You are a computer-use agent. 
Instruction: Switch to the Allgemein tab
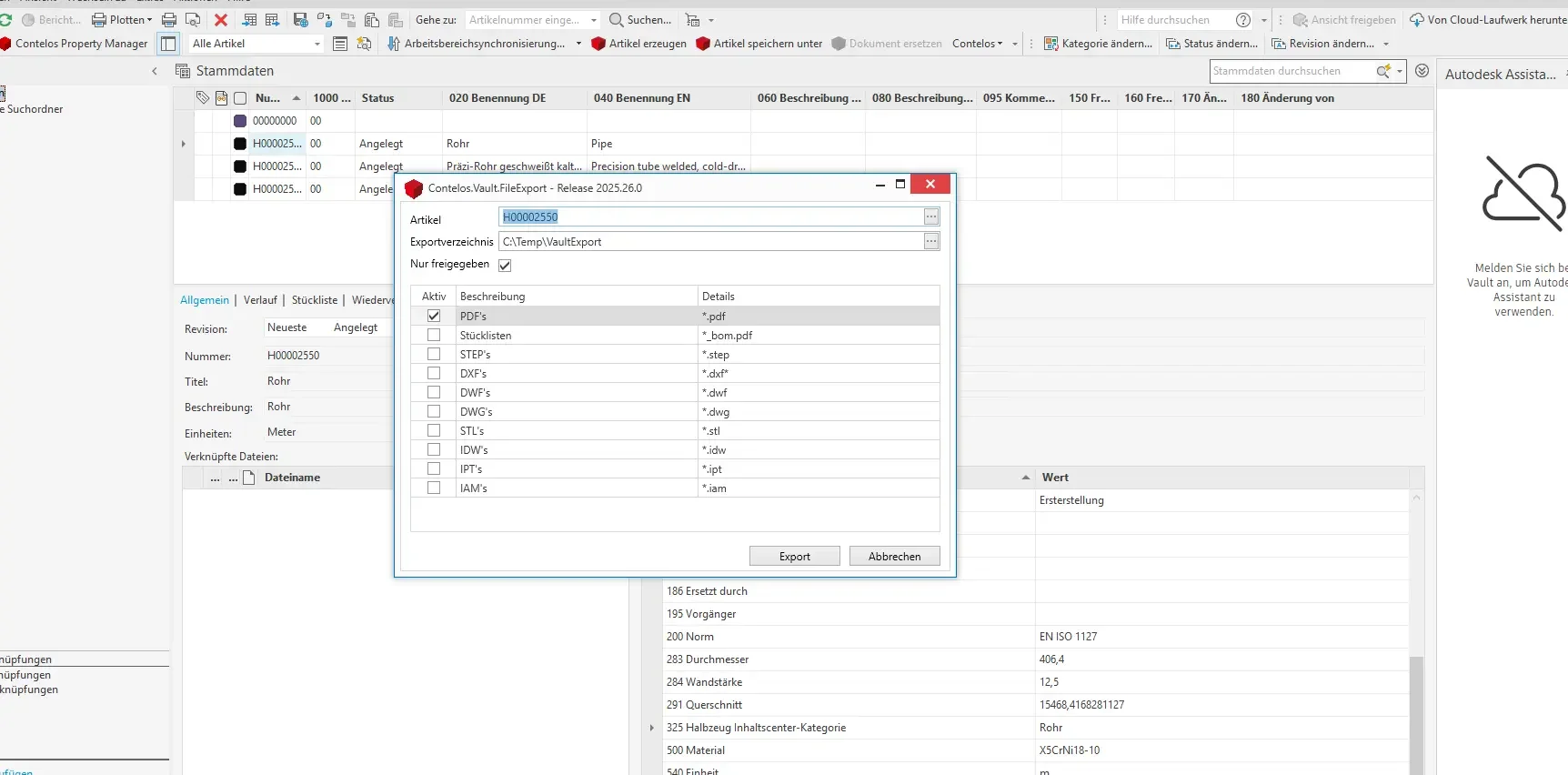pos(205,299)
